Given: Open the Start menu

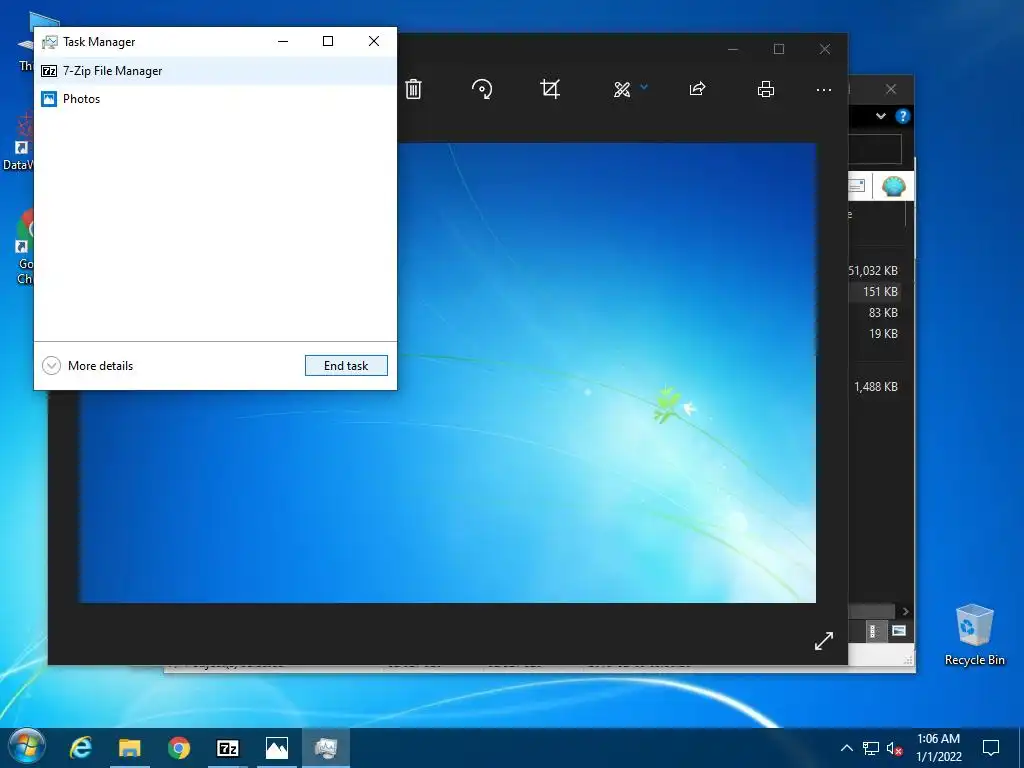Looking at the screenshot, I should coord(27,748).
